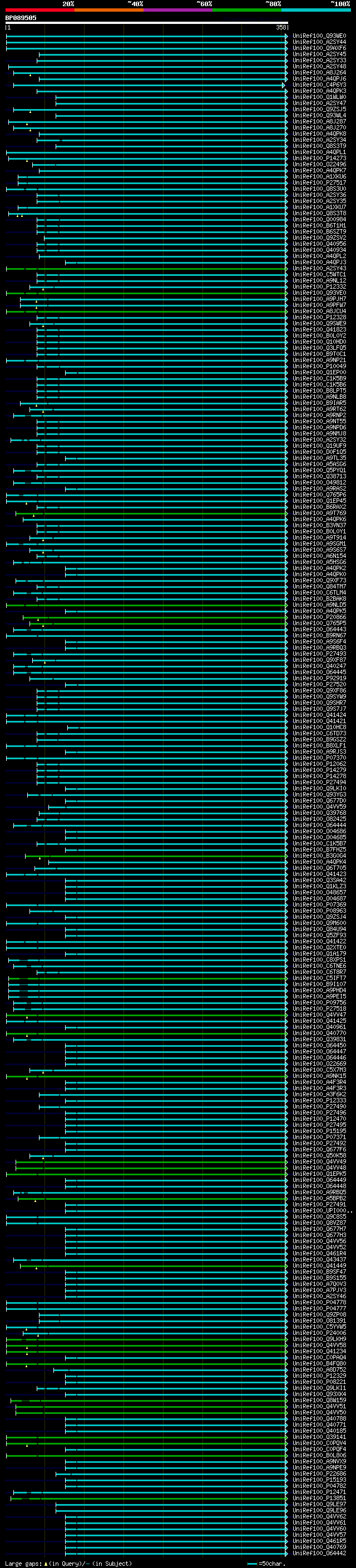Click arrowhead of the UniRef100_C4P6Y3 bar
Image resolution: width=356 pixels, height=1568 pixels.
284,85
